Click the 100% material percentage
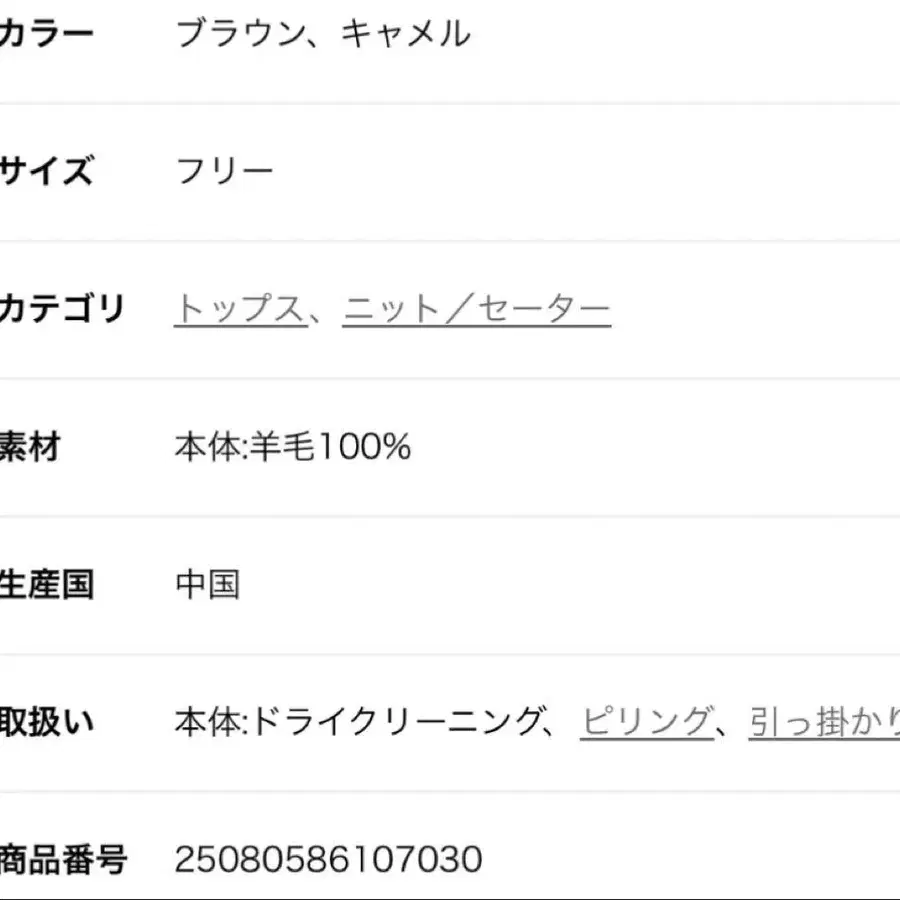 (364, 447)
